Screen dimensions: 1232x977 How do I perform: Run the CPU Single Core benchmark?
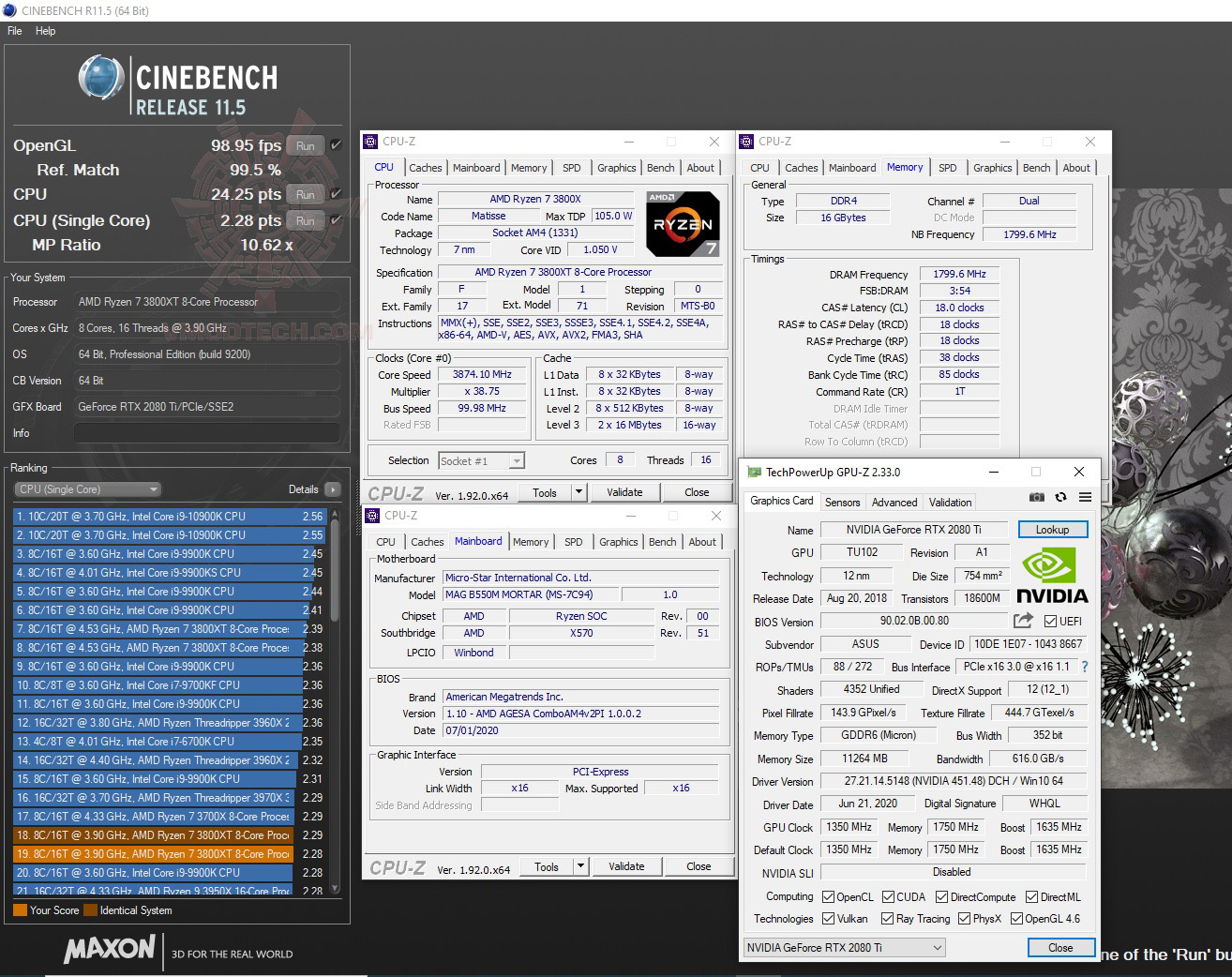(x=306, y=220)
